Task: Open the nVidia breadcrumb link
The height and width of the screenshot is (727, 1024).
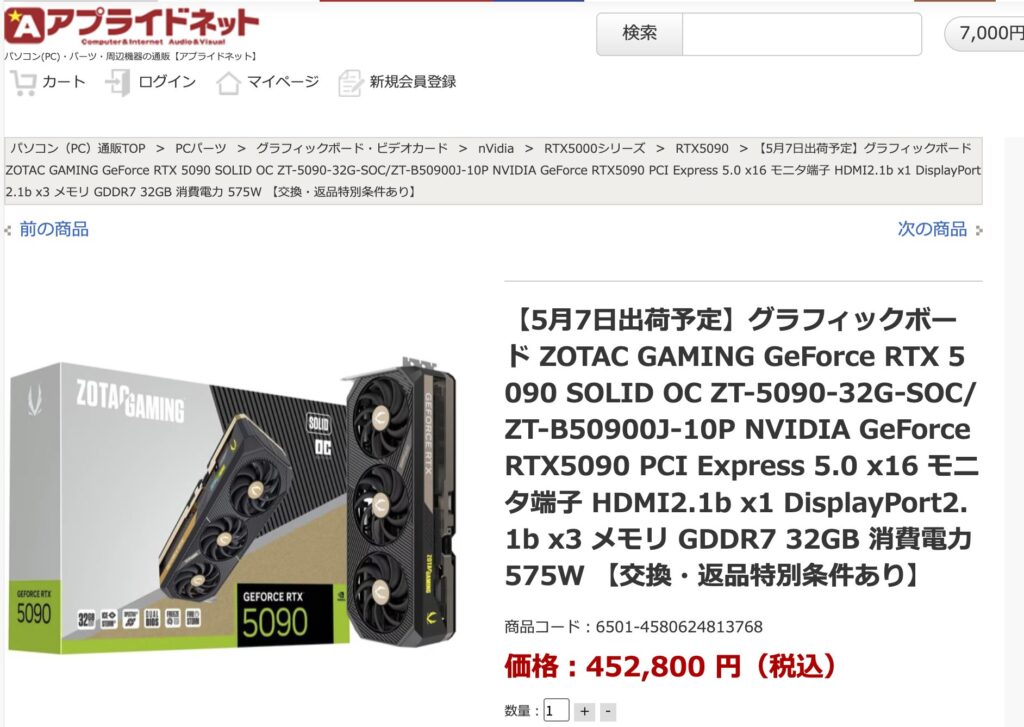Action: (496, 148)
